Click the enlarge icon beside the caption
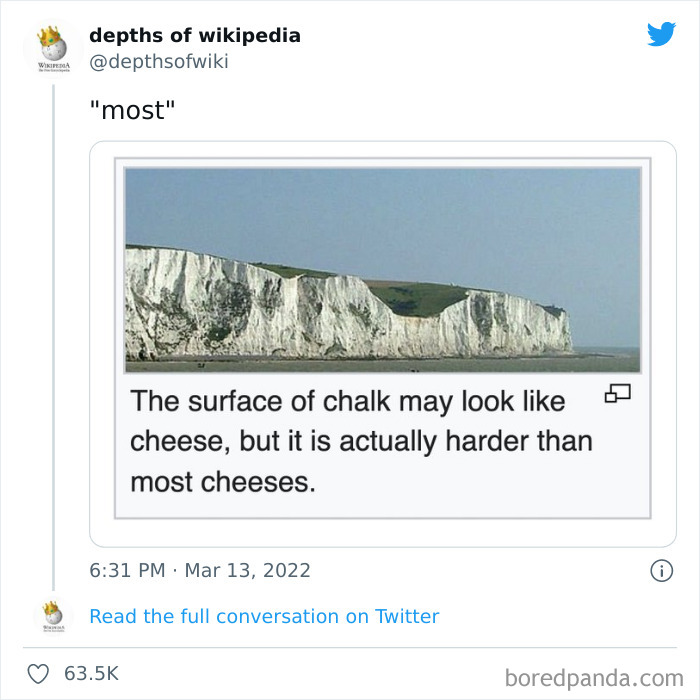 tap(617, 396)
